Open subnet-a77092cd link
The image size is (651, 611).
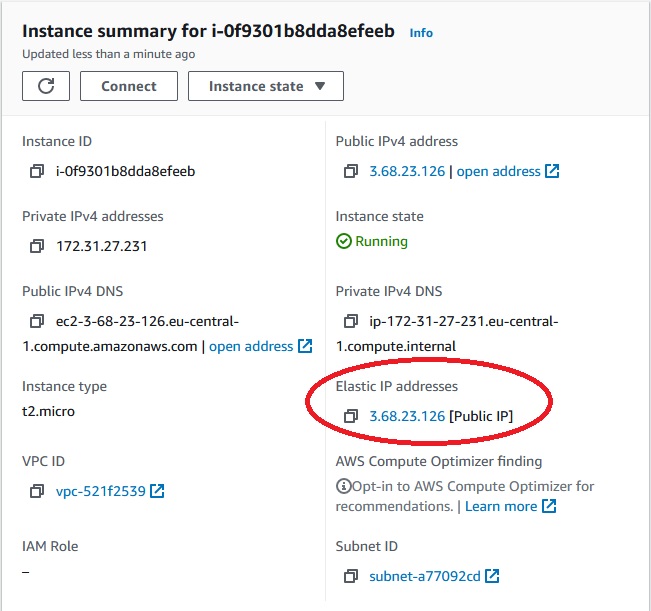[x=434, y=576]
